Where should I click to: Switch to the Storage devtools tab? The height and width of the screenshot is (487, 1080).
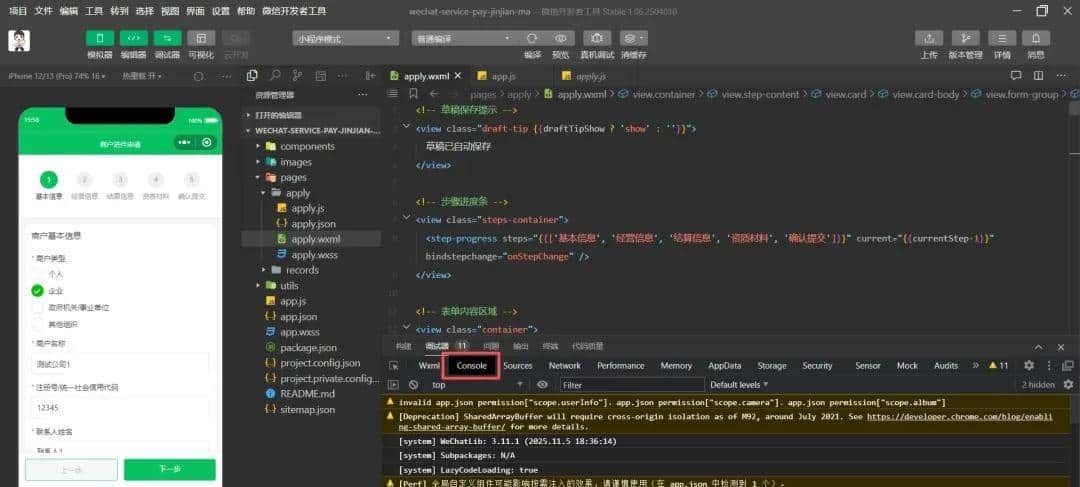click(771, 366)
